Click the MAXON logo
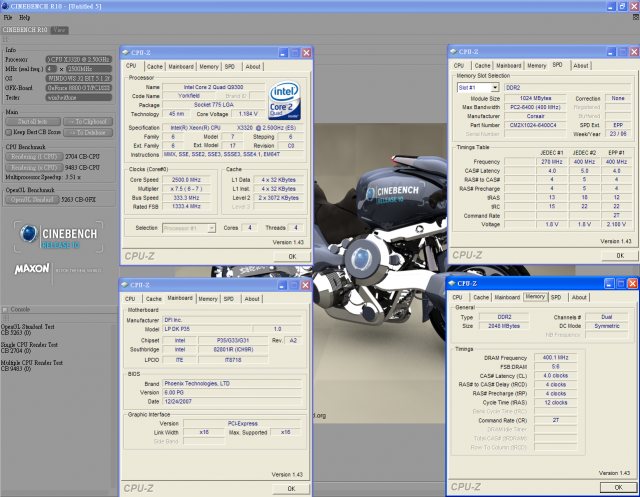This screenshot has height=497, width=640. (x=32, y=269)
